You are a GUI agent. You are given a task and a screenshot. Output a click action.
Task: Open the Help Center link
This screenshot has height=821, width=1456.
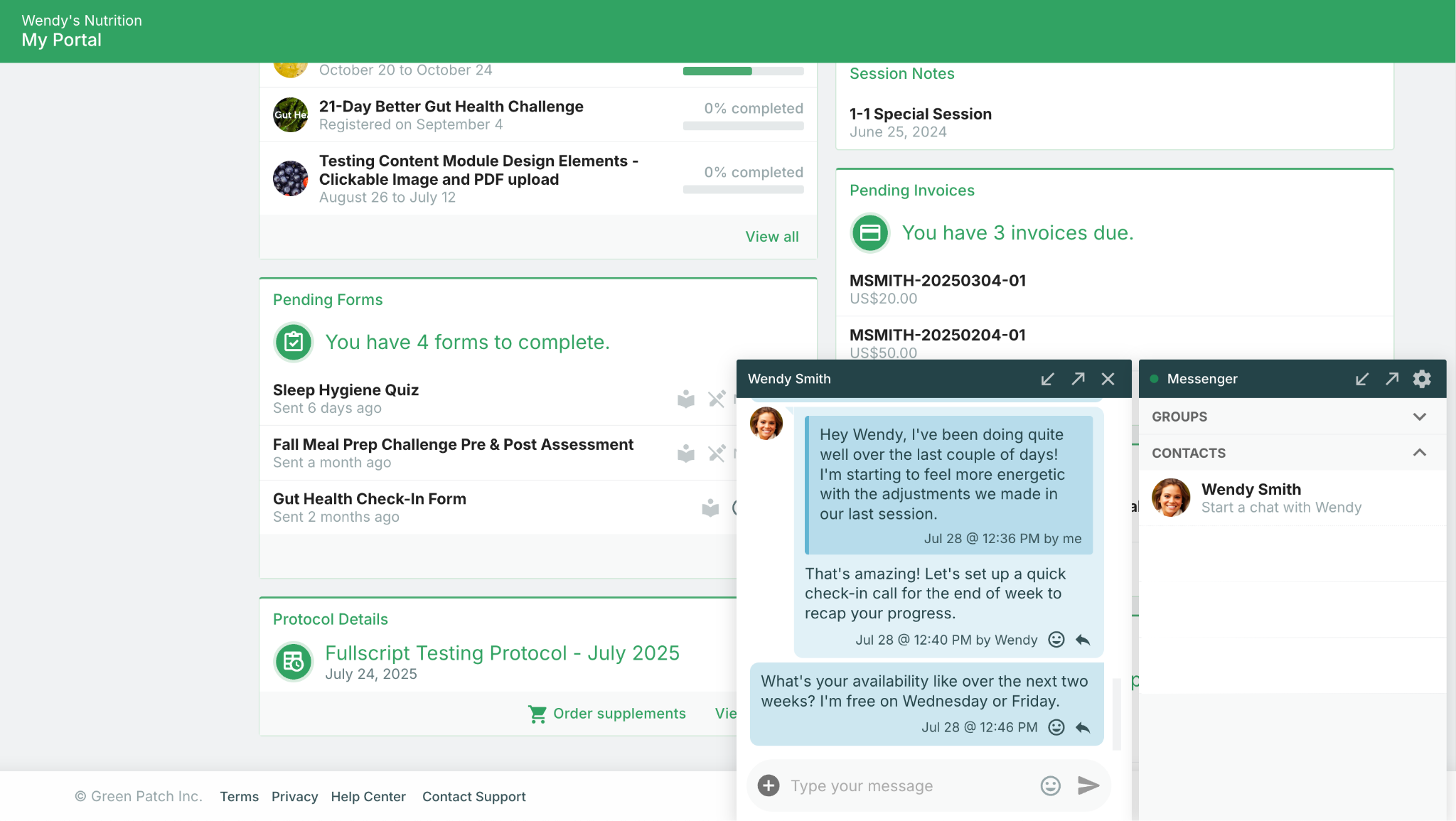368,796
